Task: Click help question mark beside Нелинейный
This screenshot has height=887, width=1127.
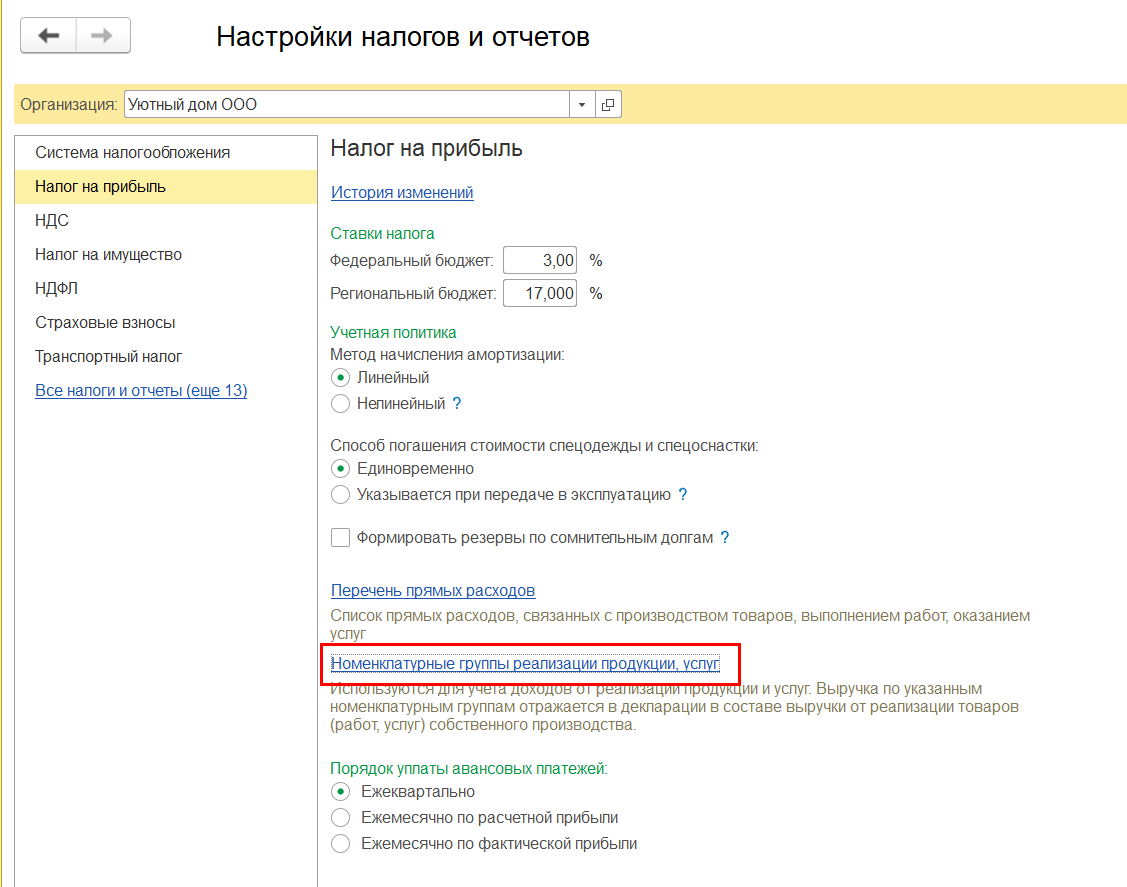Action: [x=457, y=404]
